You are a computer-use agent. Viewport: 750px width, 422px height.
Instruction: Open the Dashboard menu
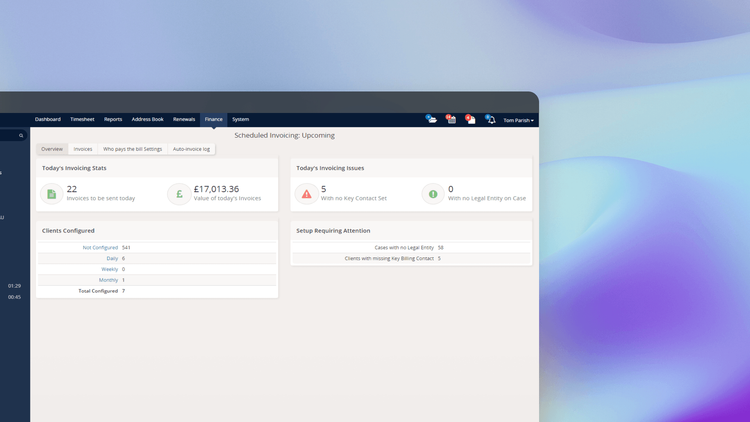[48, 120]
